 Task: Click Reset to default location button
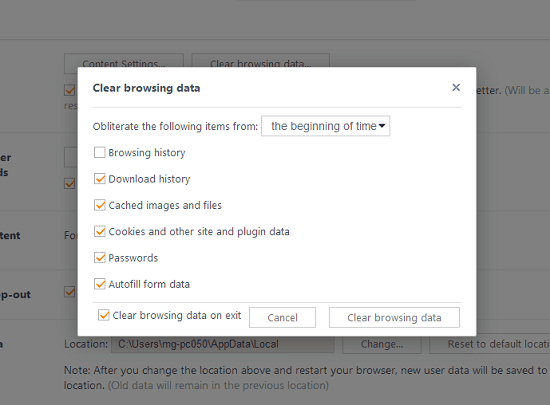pos(490,344)
